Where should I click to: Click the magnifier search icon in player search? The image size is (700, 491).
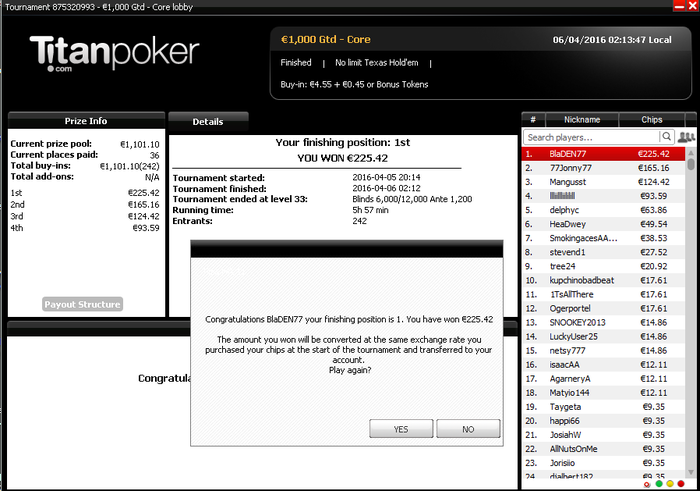666,137
